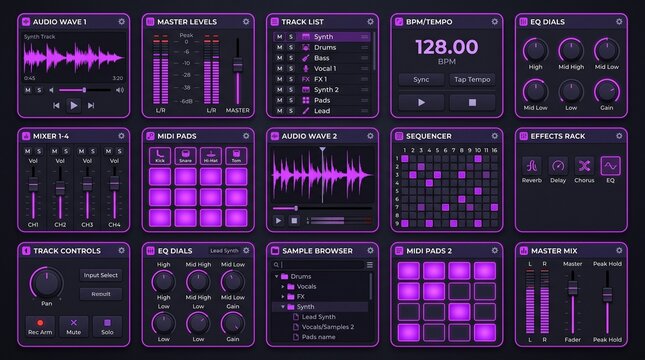
Task: Open the Sequencer panel settings gear
Action: 494,136
